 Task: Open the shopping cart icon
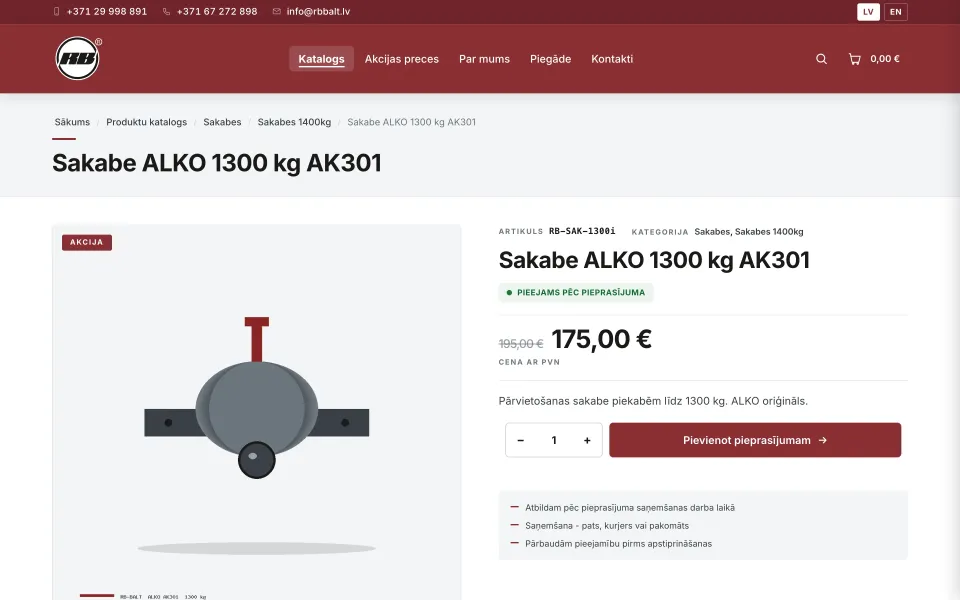pyautogui.click(x=854, y=59)
